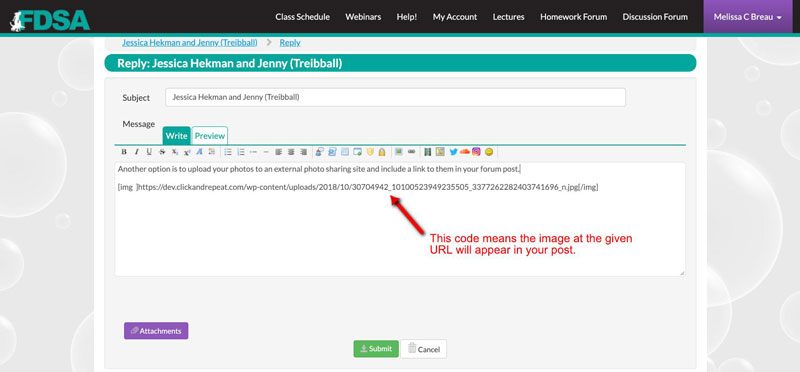800x372 pixels.
Task: Open the Help! page
Action: point(407,17)
